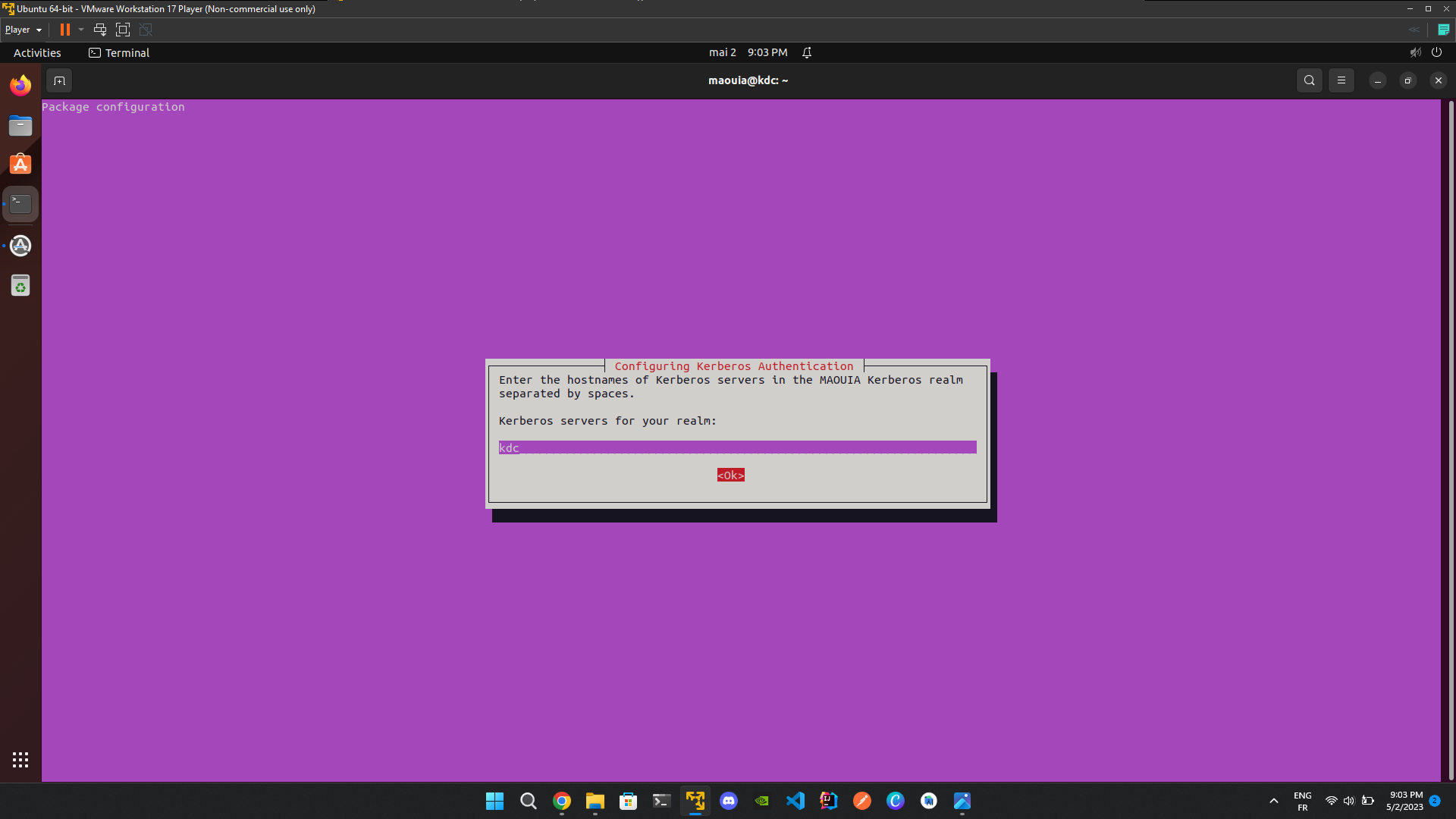Open Windows taskbar search
Screen dimensions: 1456x819
pos(529,801)
